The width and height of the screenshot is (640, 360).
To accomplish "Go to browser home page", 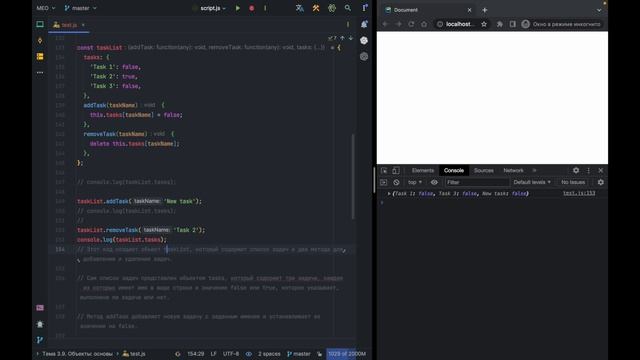I will coord(424,24).
